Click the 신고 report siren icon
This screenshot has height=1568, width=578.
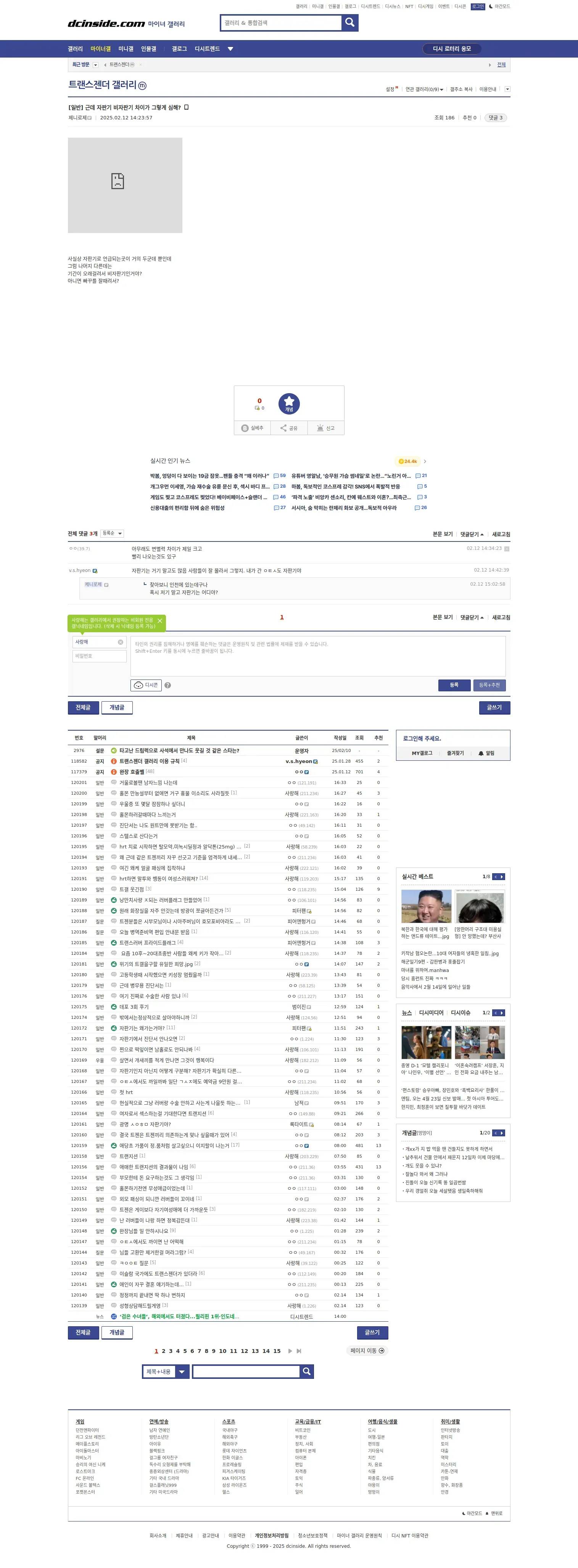[x=320, y=429]
